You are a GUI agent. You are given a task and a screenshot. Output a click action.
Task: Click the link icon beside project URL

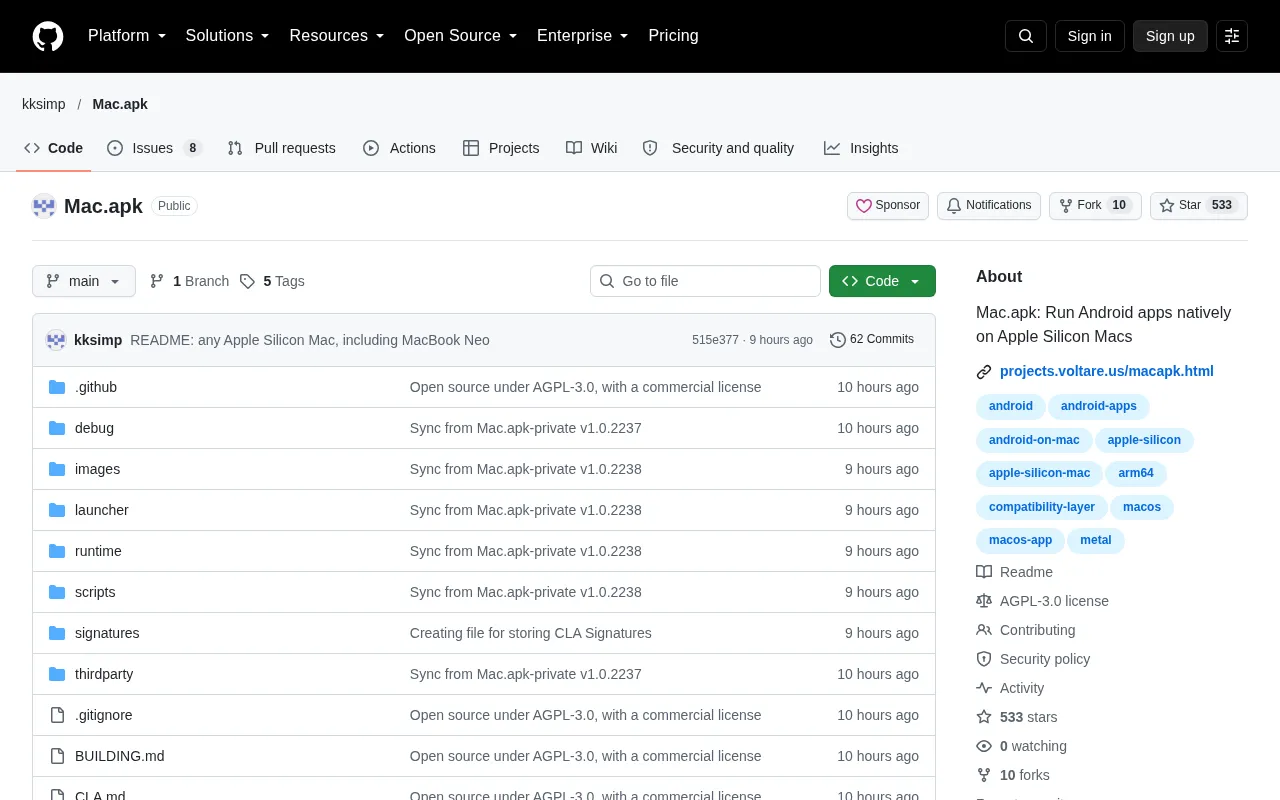pyautogui.click(x=984, y=372)
